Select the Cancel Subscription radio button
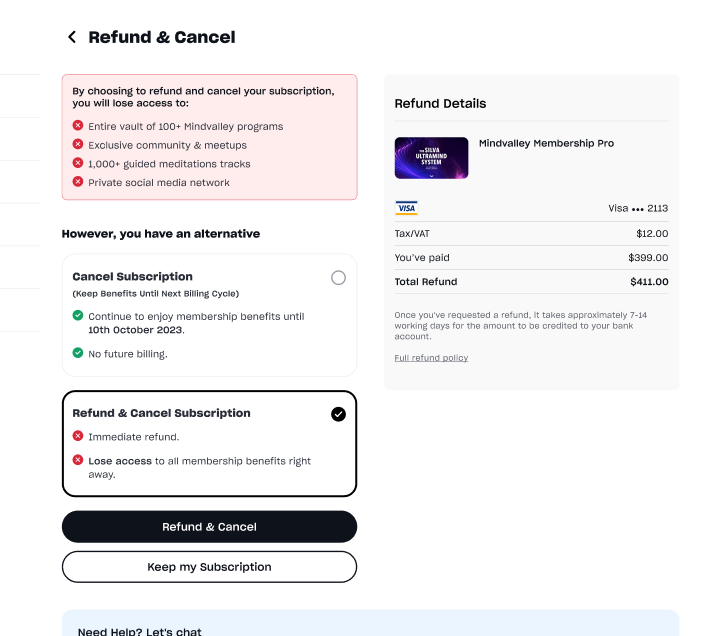 pyautogui.click(x=338, y=277)
